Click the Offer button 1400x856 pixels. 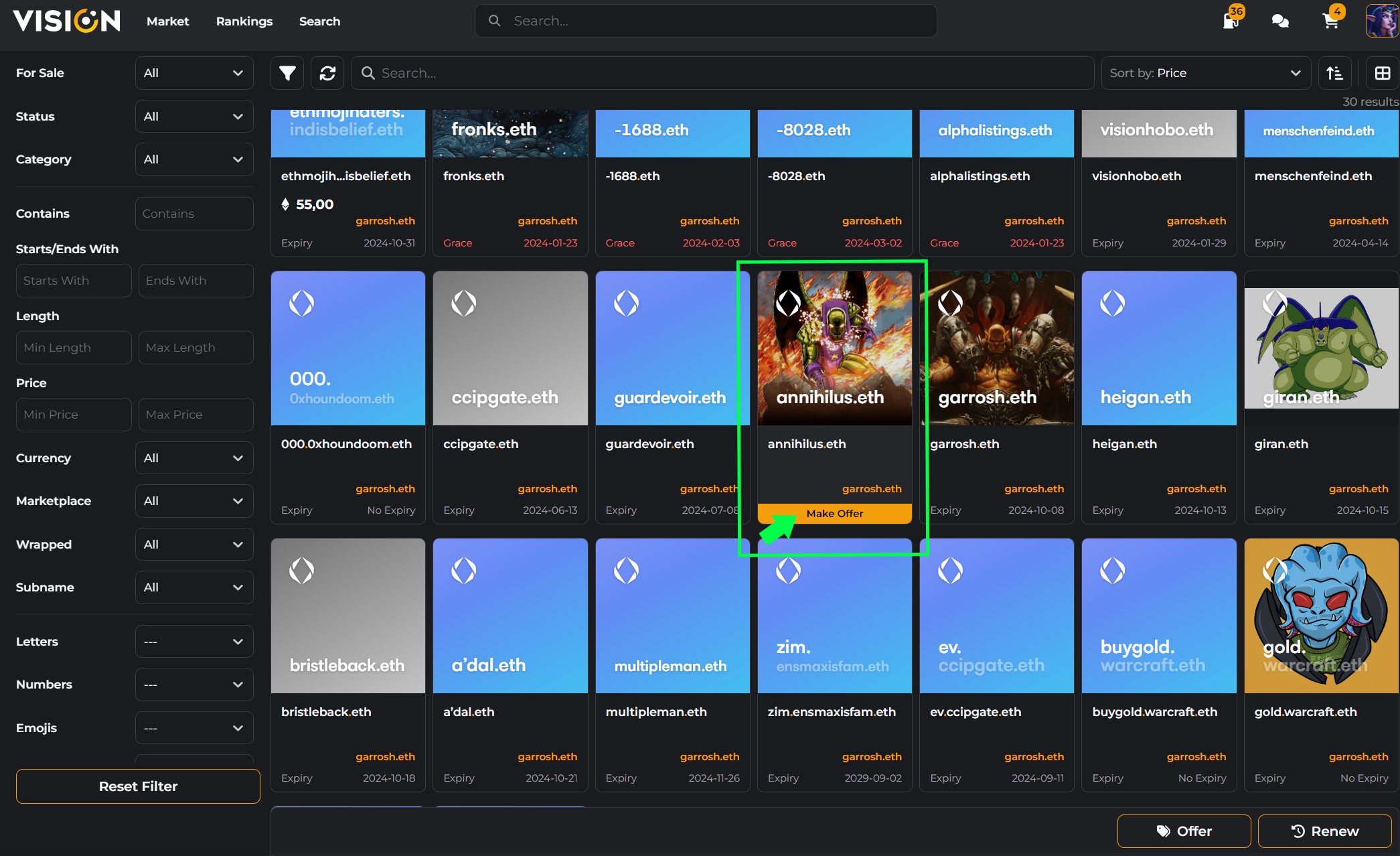pyautogui.click(x=1184, y=831)
